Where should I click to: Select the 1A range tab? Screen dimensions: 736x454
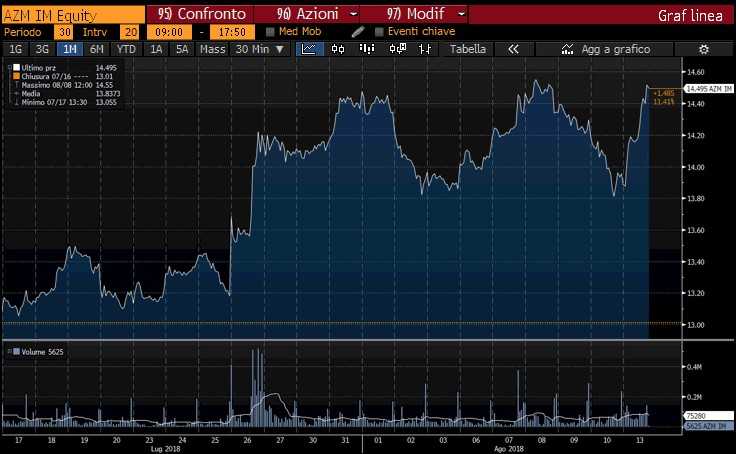click(156, 49)
